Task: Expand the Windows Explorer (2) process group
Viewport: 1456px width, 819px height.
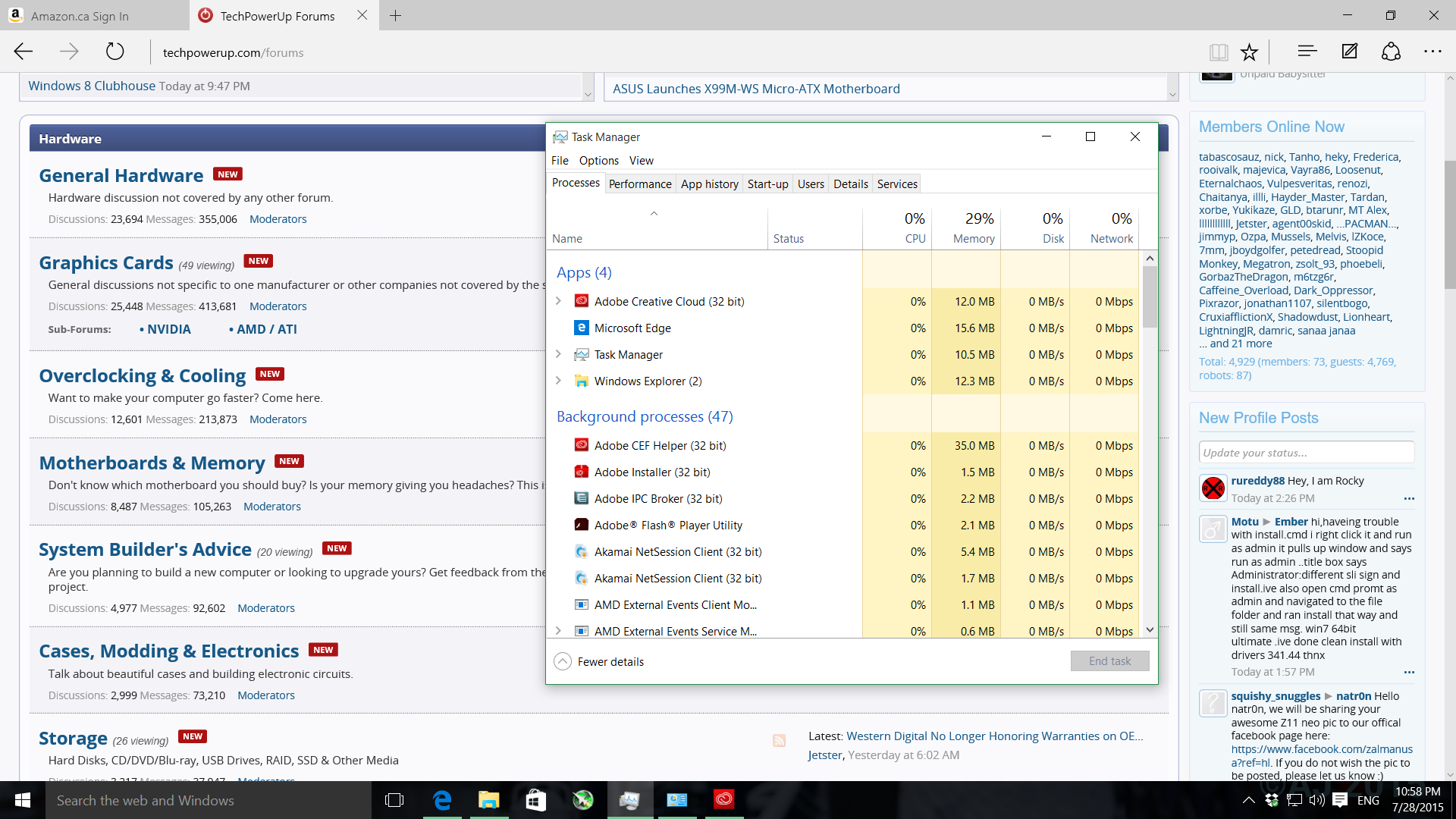Action: tap(559, 381)
